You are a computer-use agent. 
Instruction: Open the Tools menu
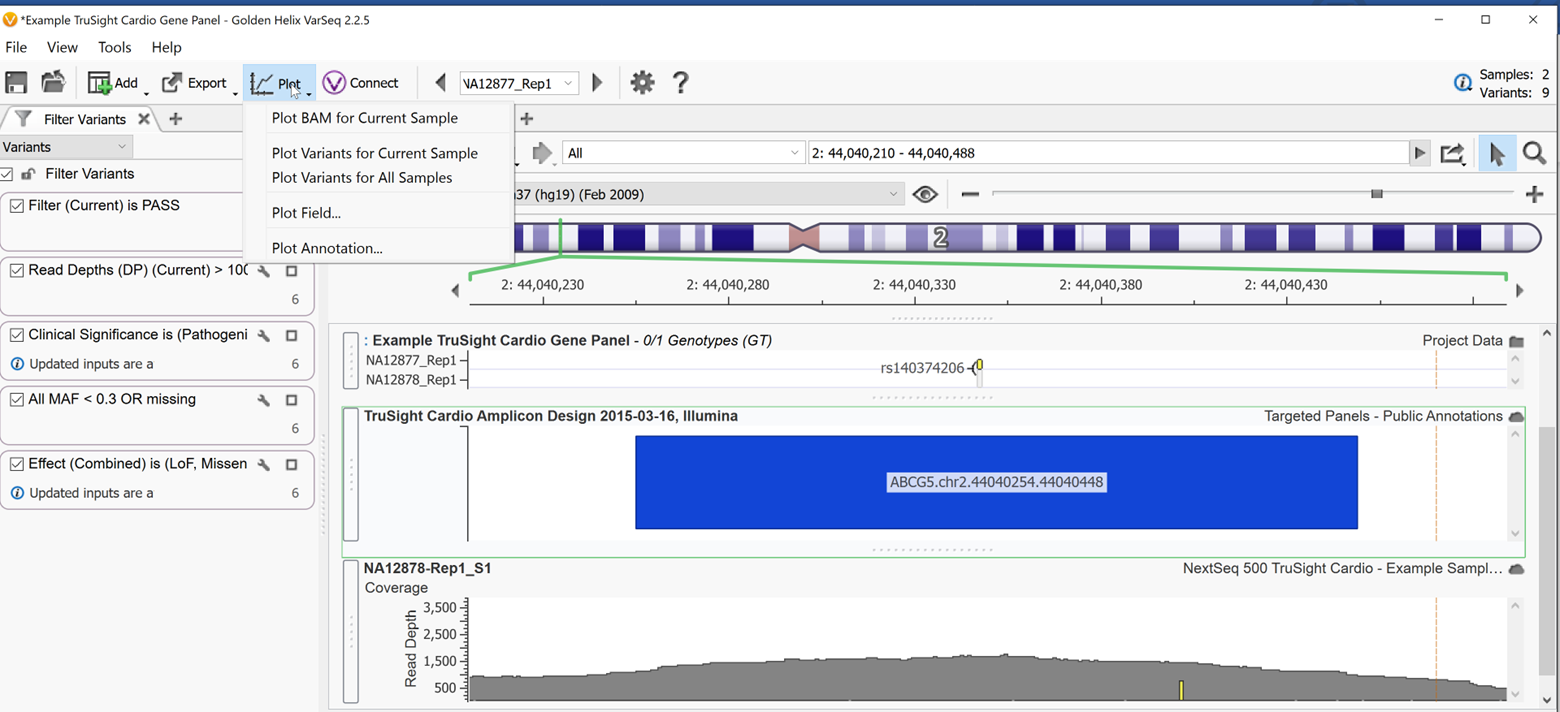tap(114, 47)
